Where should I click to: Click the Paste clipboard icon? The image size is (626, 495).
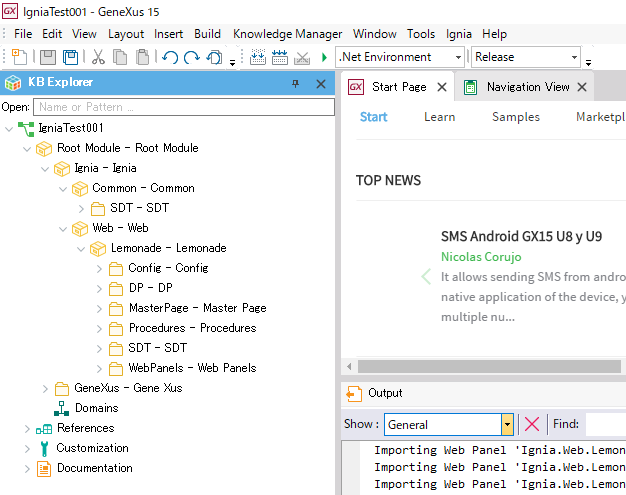tap(142, 57)
